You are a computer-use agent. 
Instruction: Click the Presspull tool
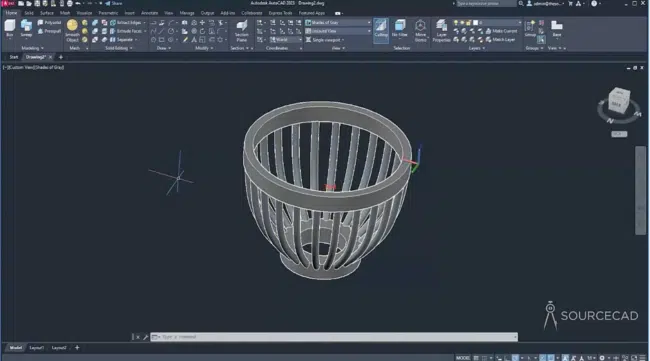pyautogui.click(x=49, y=31)
